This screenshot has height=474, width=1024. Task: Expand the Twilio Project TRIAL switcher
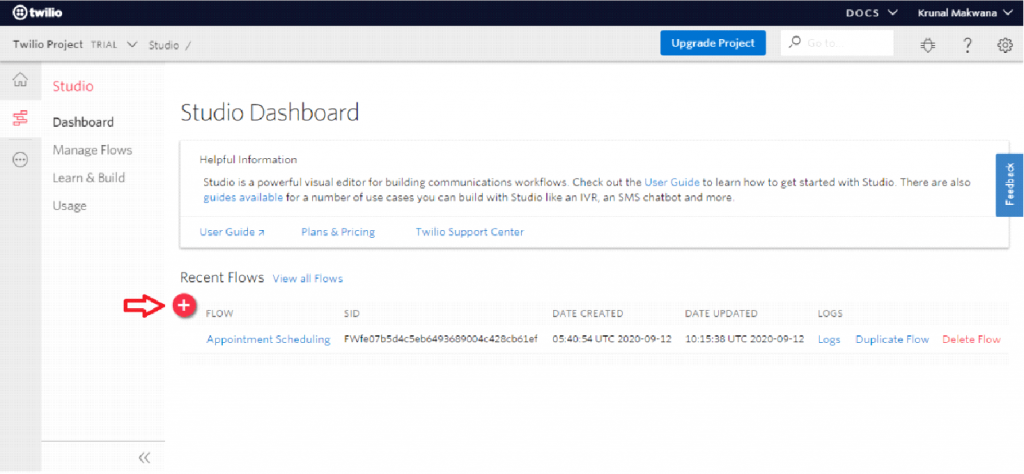[x=75, y=44]
